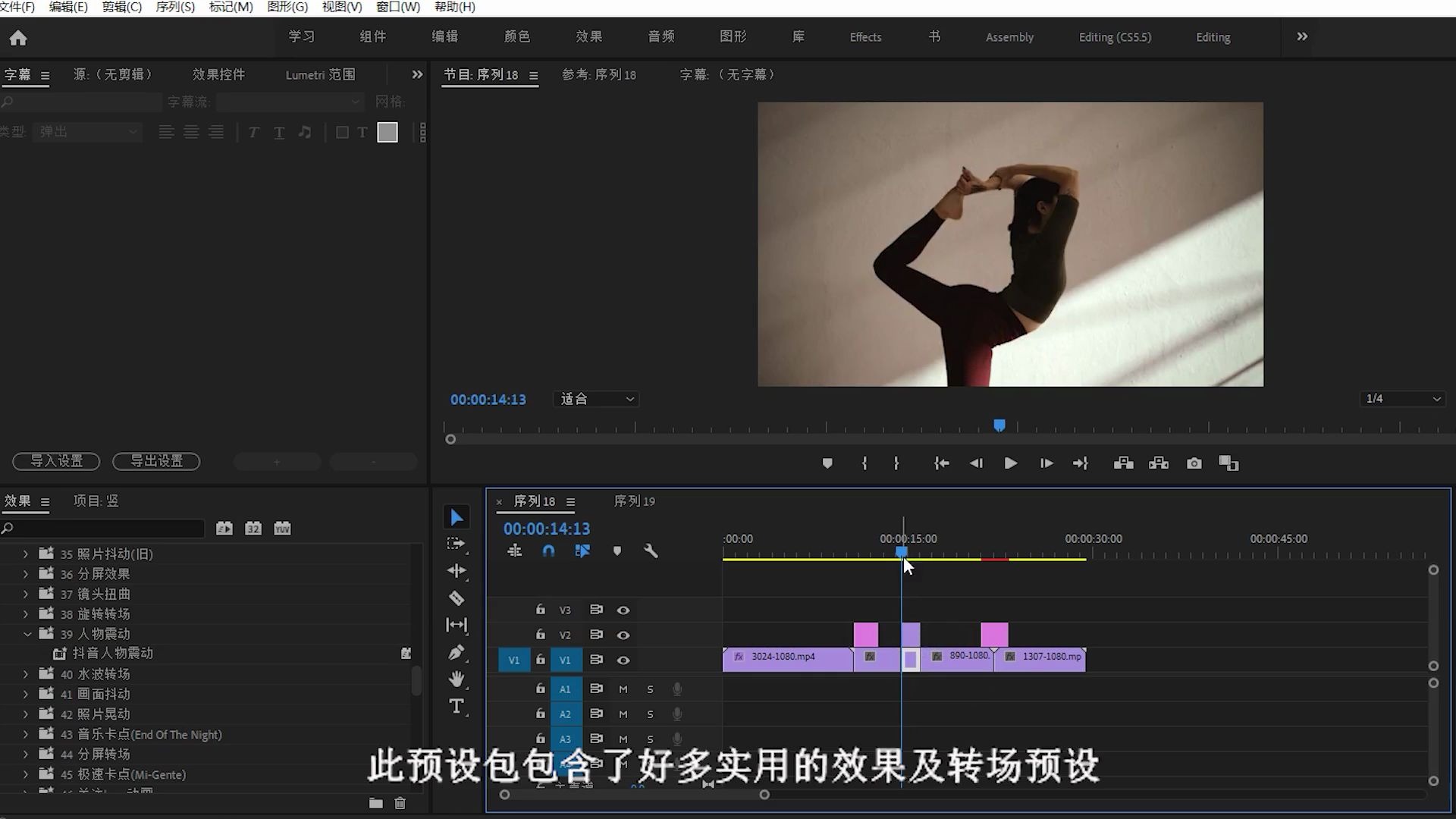Mute the A1 audio track
The height and width of the screenshot is (819, 1456).
(x=623, y=689)
